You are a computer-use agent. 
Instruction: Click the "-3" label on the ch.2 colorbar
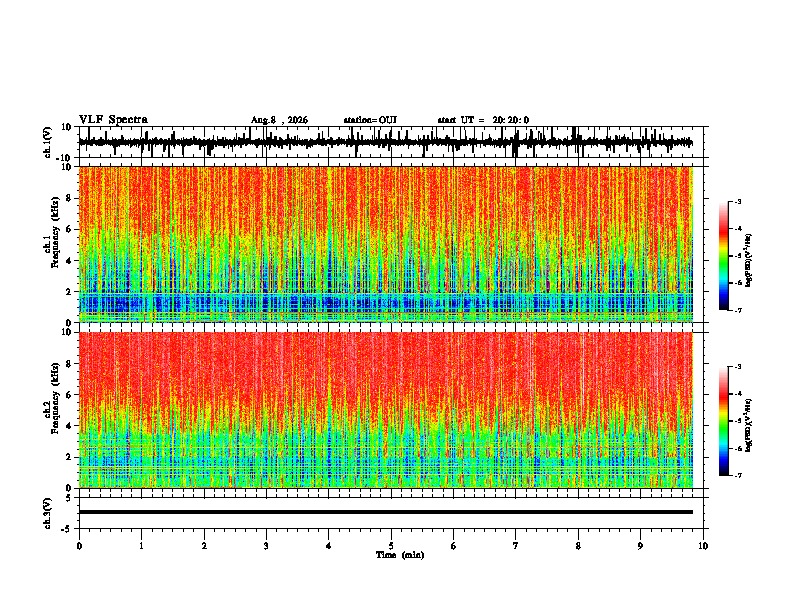pos(738,367)
